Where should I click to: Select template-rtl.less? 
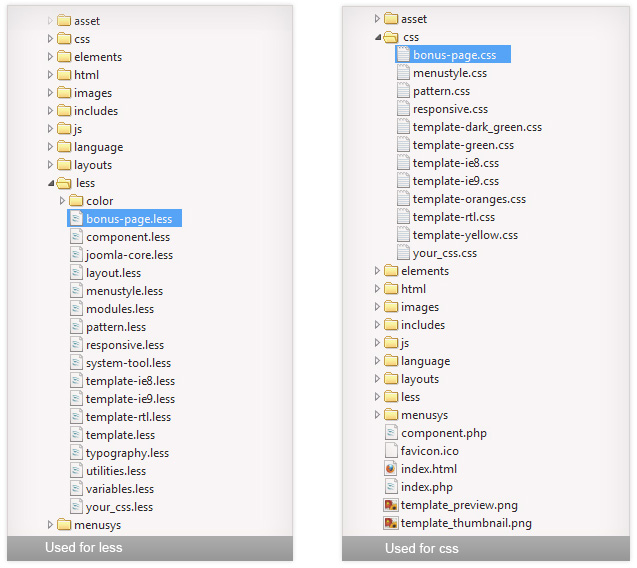(121, 416)
